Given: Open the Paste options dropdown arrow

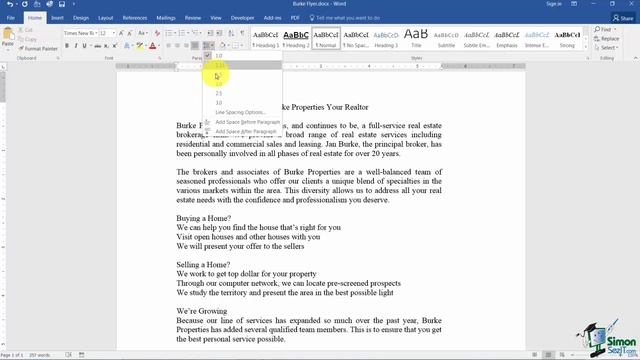Looking at the screenshot, I should [x=7, y=49].
